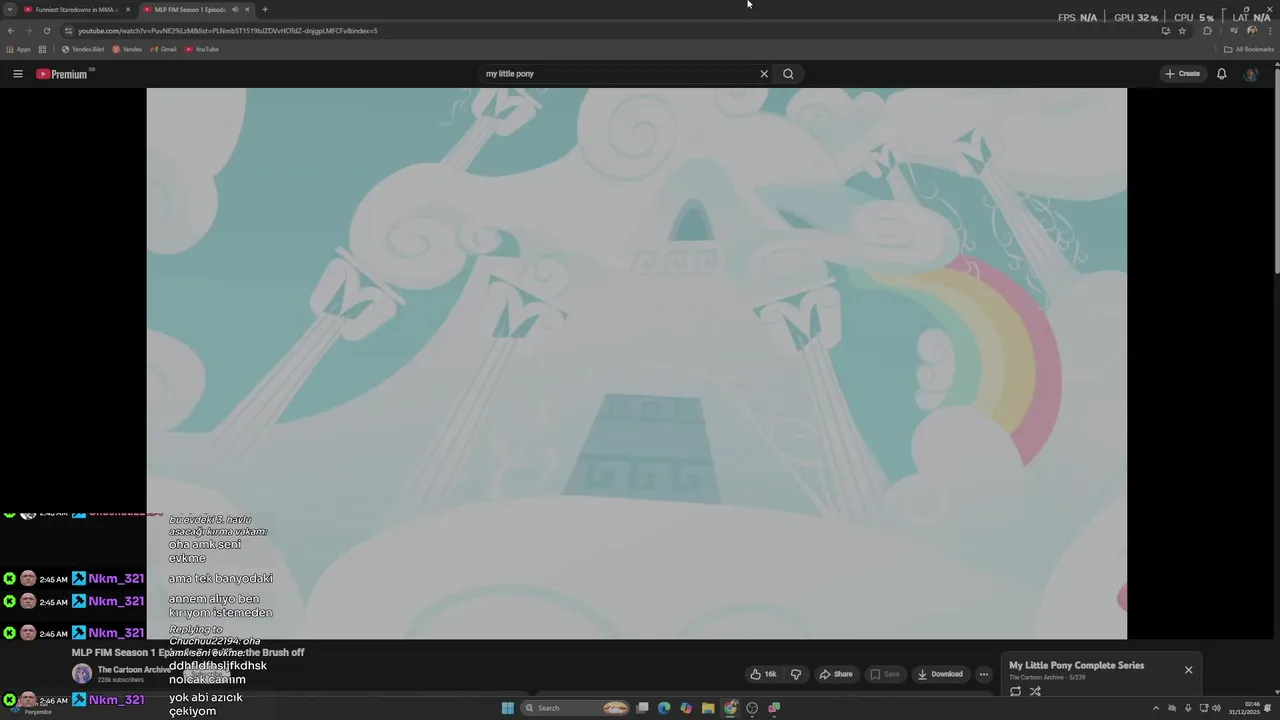Open the Apps bookmarks shortcut
This screenshot has height=720, width=1280.
19,49
